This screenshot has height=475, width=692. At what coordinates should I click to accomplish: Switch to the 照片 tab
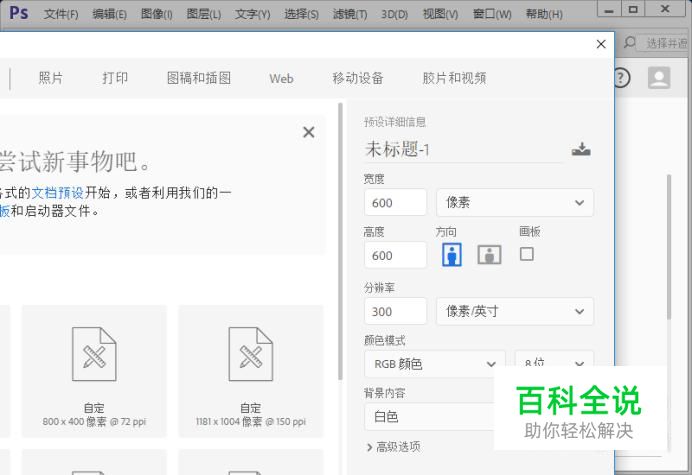(x=50, y=78)
